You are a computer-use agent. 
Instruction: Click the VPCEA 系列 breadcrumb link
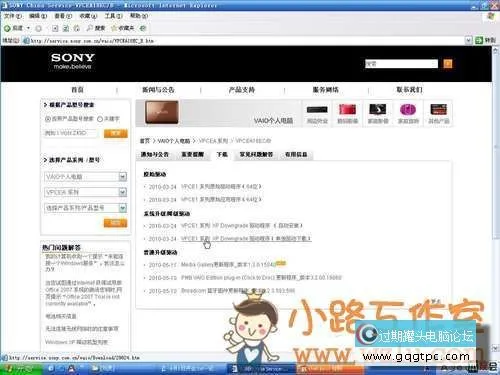click(x=213, y=141)
